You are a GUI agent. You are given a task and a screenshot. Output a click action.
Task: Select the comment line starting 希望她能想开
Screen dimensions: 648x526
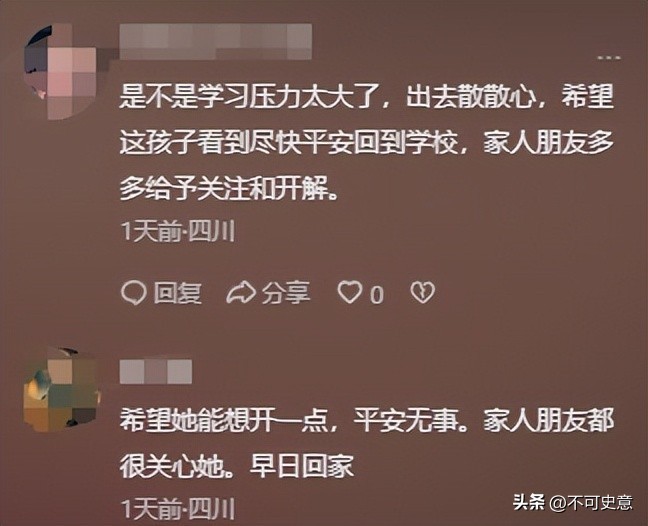point(367,421)
